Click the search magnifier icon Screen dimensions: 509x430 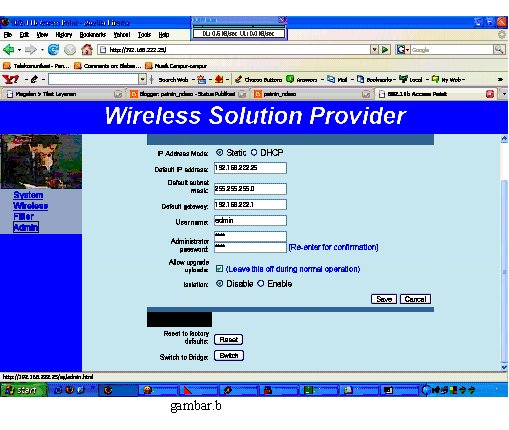pos(499,50)
